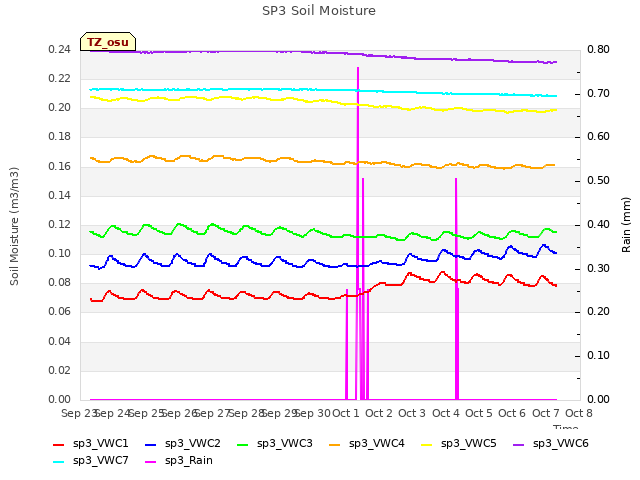Image resolution: width=640 pixels, height=480 pixels.
Task: Click the Sep 30 x-axis date label
Action: pos(313,413)
